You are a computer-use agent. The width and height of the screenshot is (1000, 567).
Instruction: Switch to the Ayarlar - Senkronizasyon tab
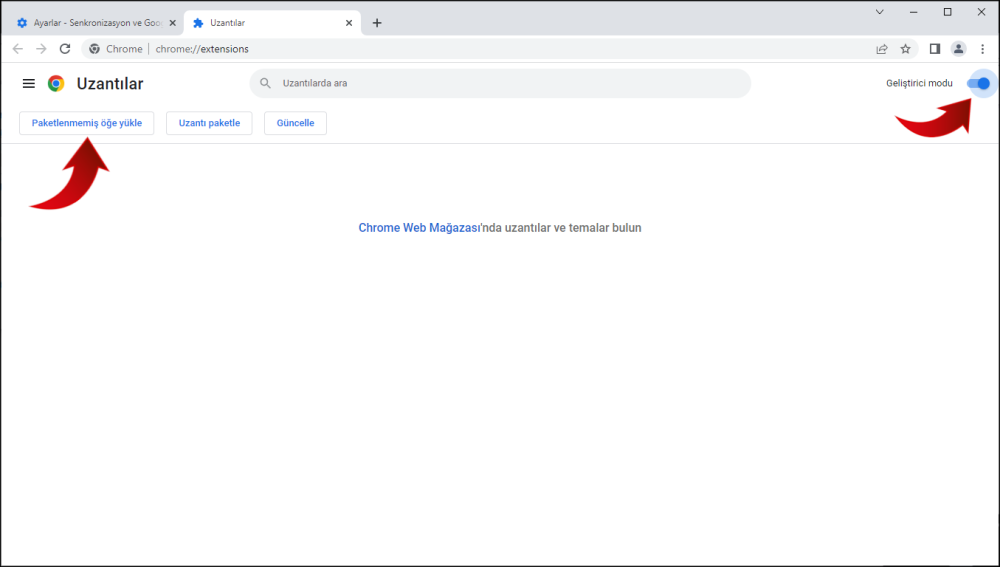click(x=94, y=23)
